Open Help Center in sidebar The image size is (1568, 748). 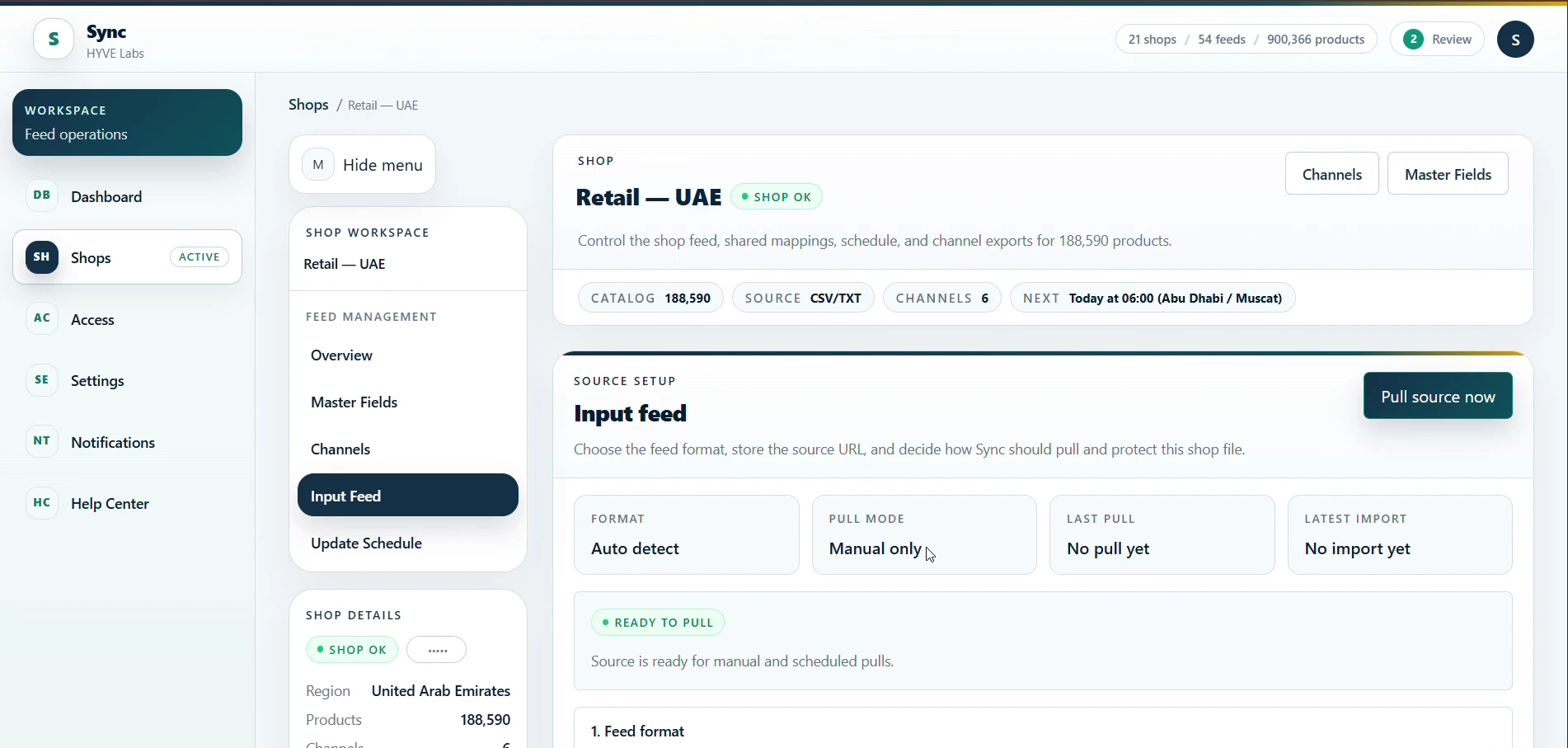click(x=127, y=503)
